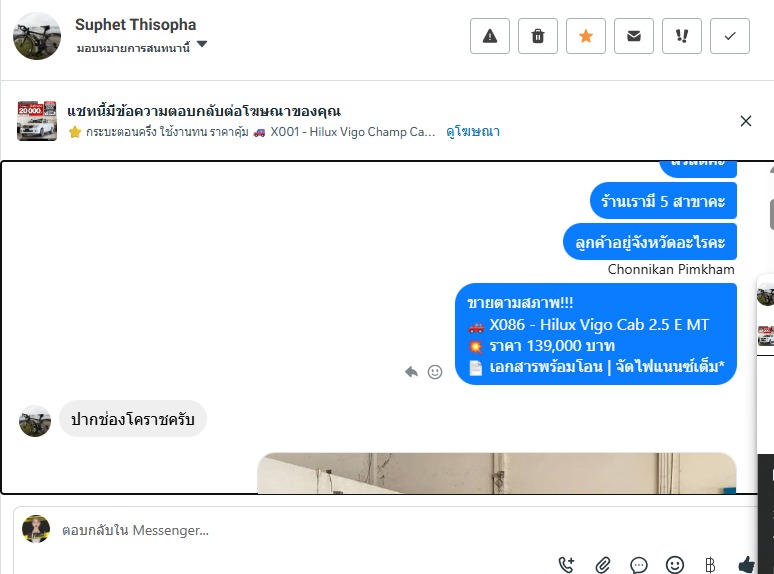React with emoji to the X086 message
This screenshot has width=774, height=574.
[435, 372]
